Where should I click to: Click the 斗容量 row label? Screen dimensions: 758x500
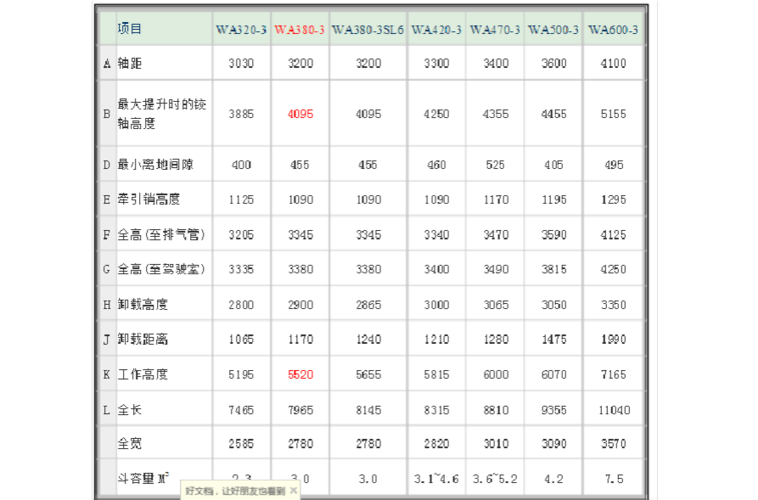[139, 476]
